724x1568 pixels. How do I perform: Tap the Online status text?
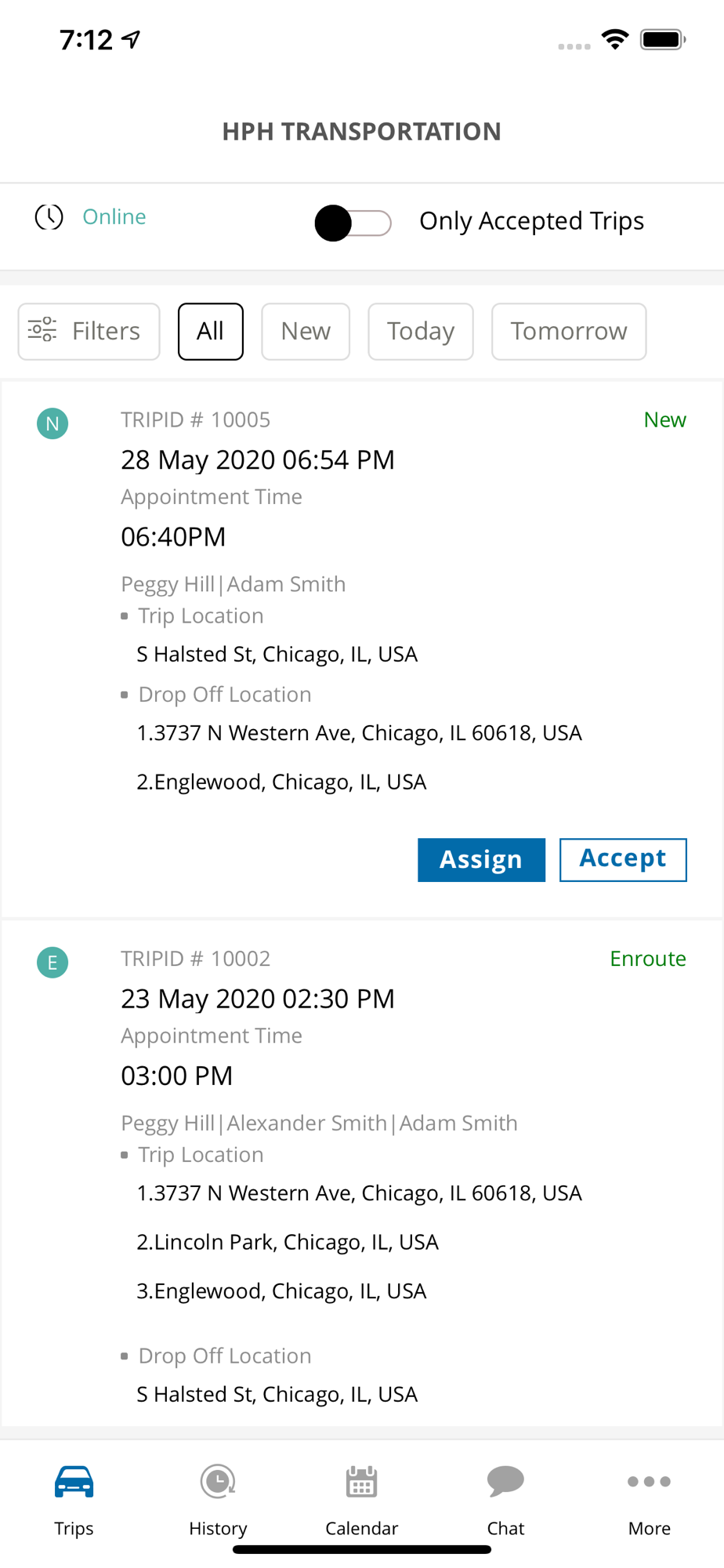[x=114, y=217]
